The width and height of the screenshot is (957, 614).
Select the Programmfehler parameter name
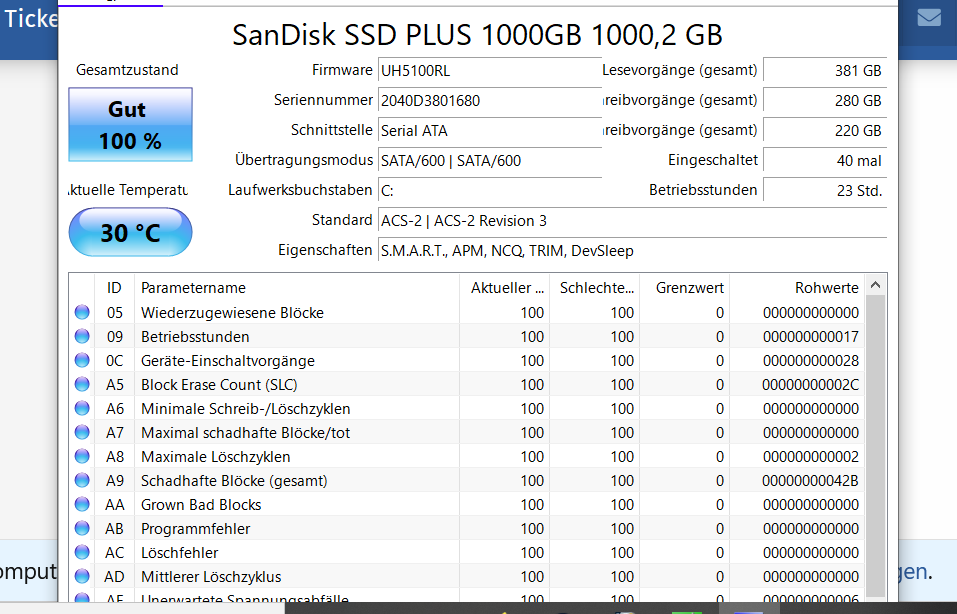[x=195, y=529]
